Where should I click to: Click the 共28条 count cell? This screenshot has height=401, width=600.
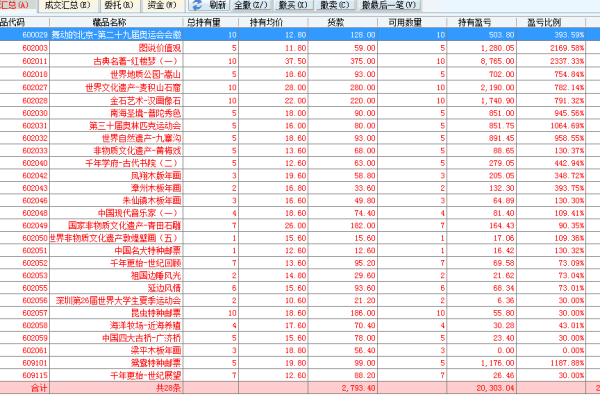[x=168, y=388]
